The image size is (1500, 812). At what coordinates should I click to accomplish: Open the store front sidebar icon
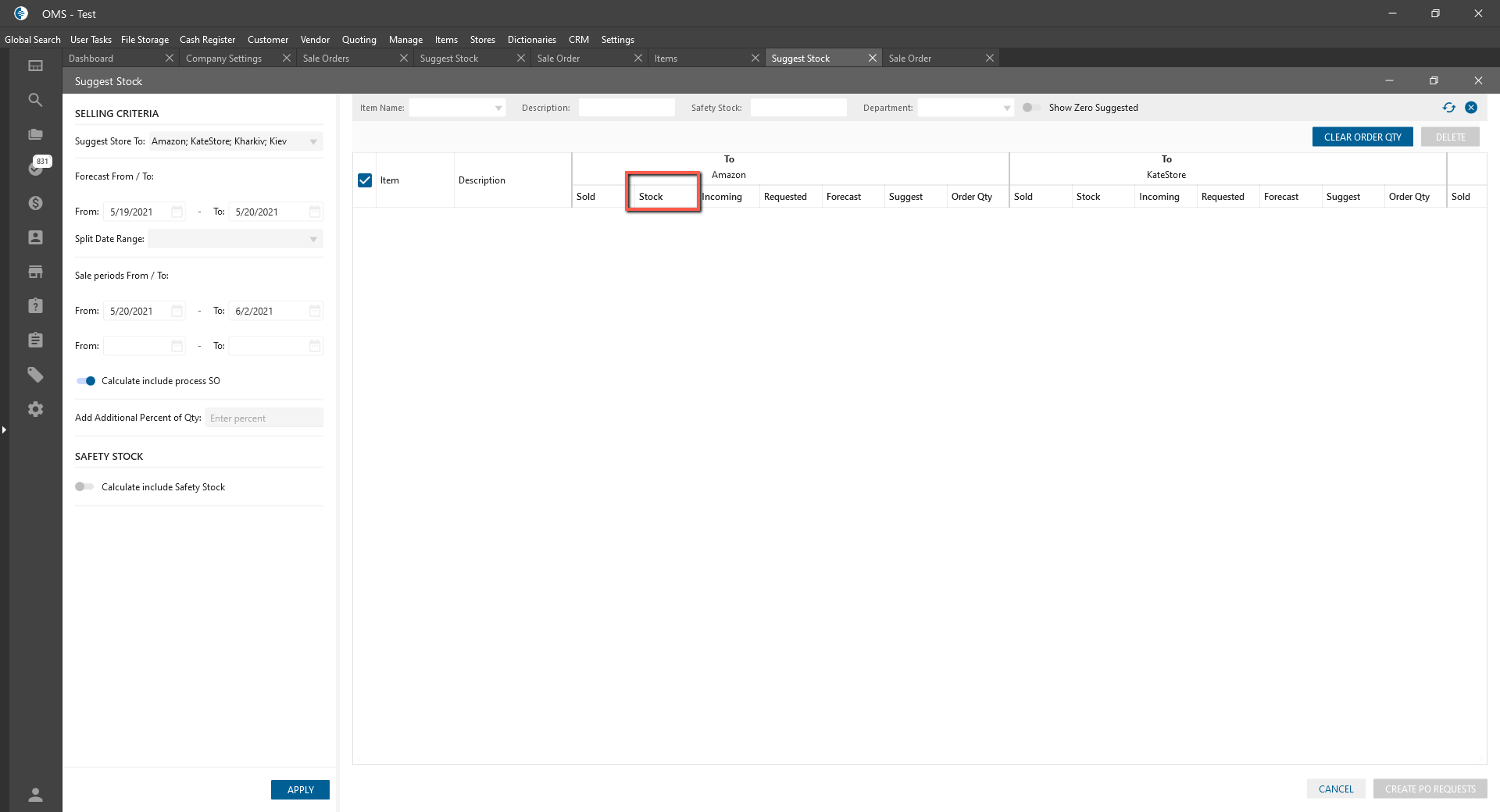click(35, 272)
